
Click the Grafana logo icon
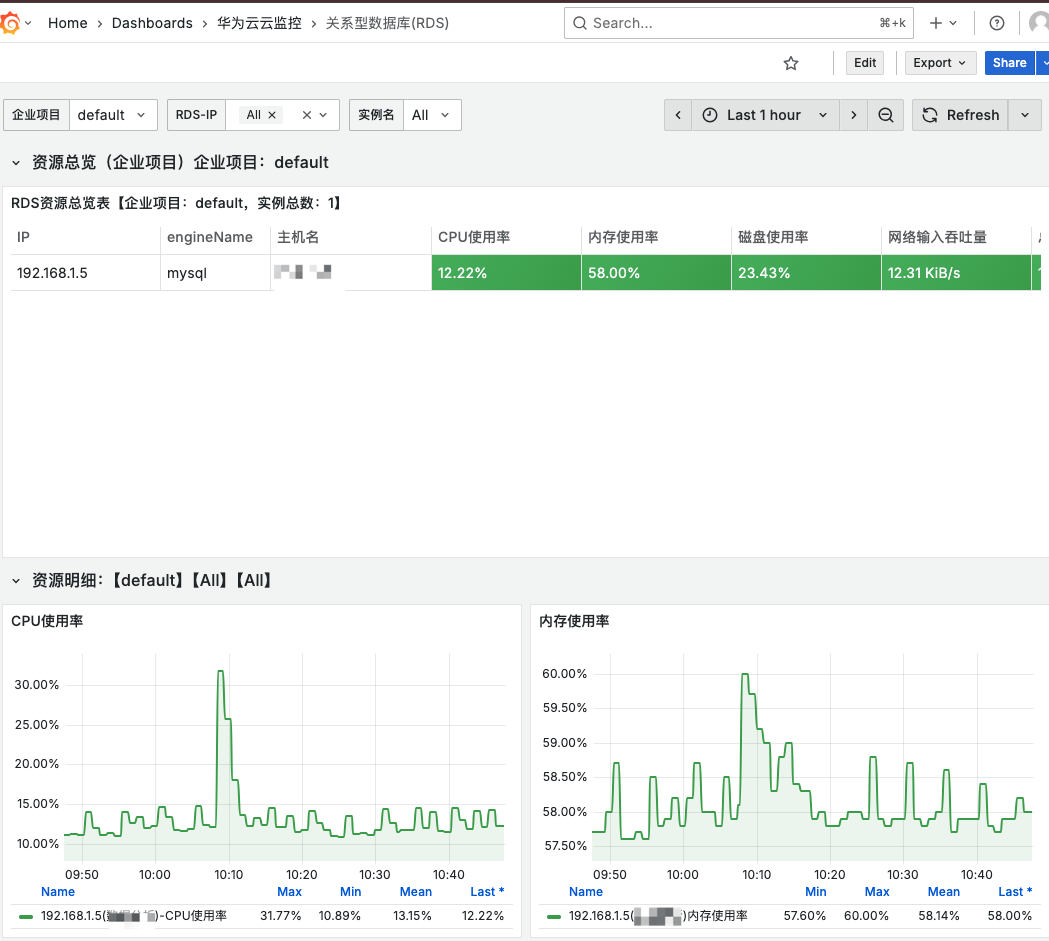pyautogui.click(x=11, y=23)
